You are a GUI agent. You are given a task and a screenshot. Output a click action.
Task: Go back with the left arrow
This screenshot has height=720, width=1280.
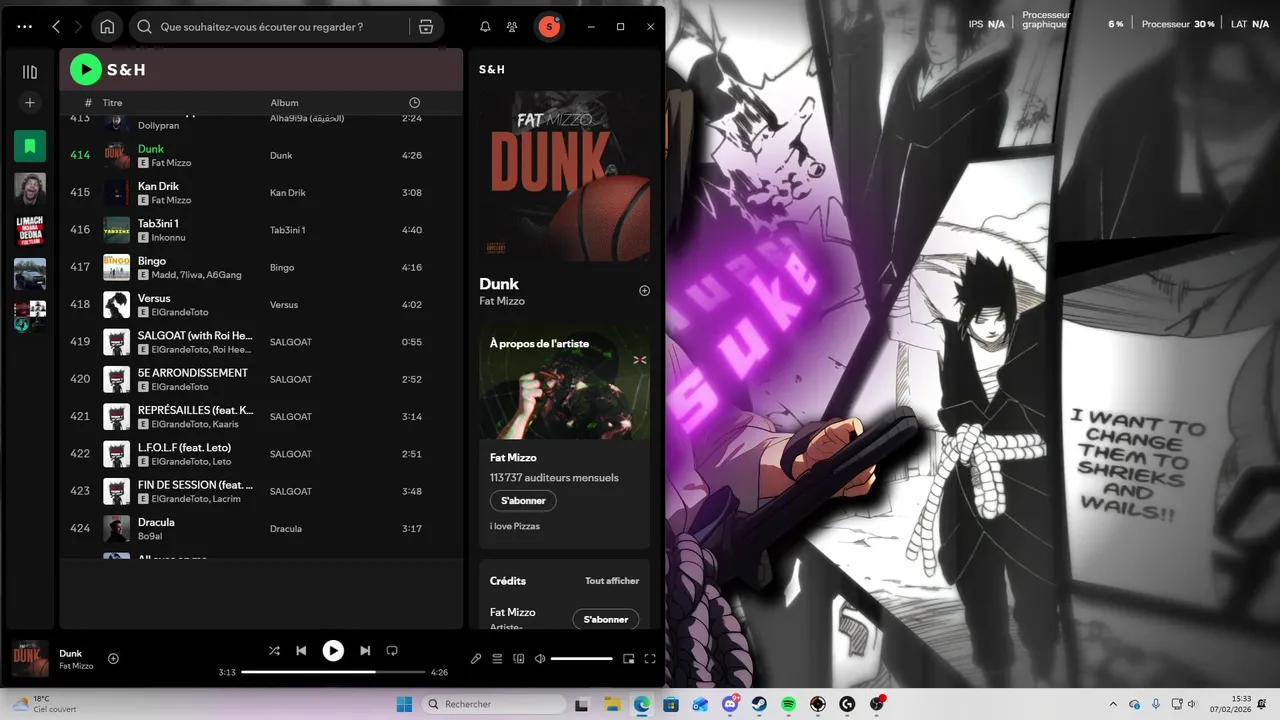(56, 27)
